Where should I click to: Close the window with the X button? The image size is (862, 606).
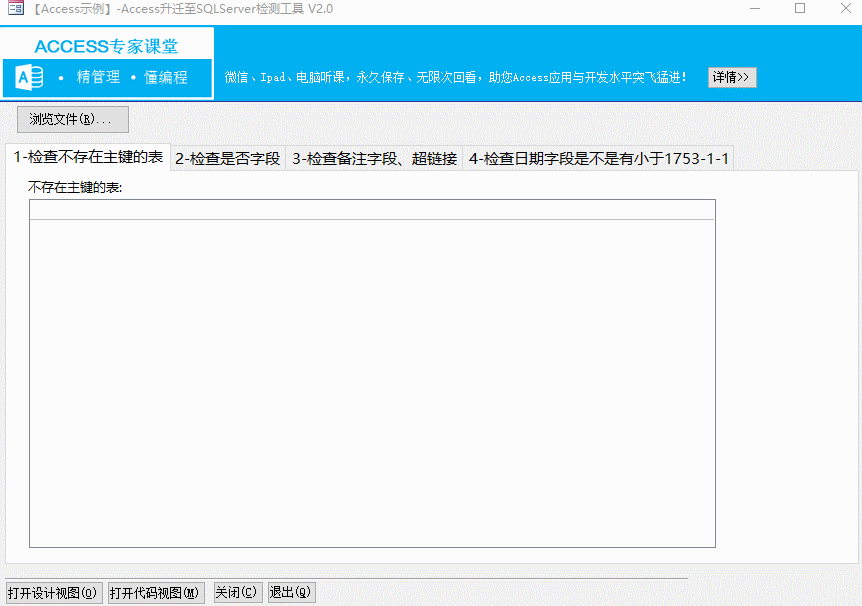(x=846, y=9)
